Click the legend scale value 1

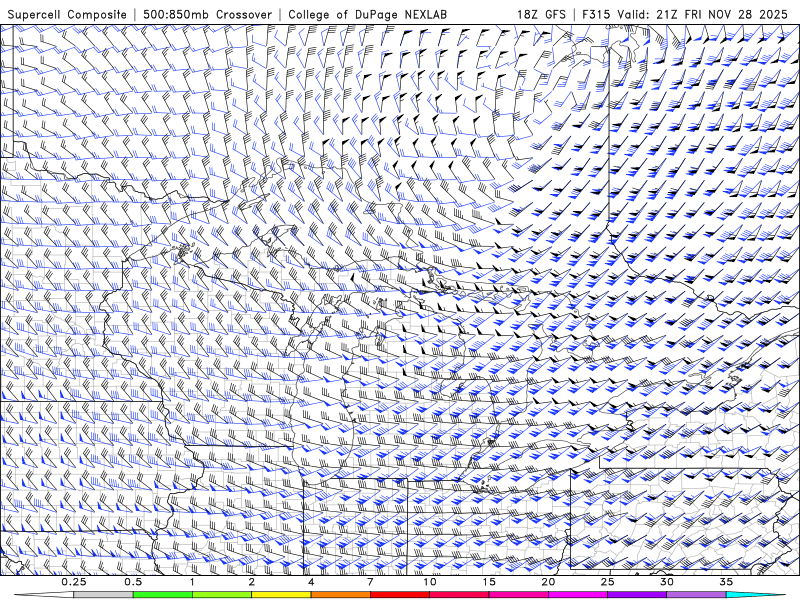pos(192,582)
